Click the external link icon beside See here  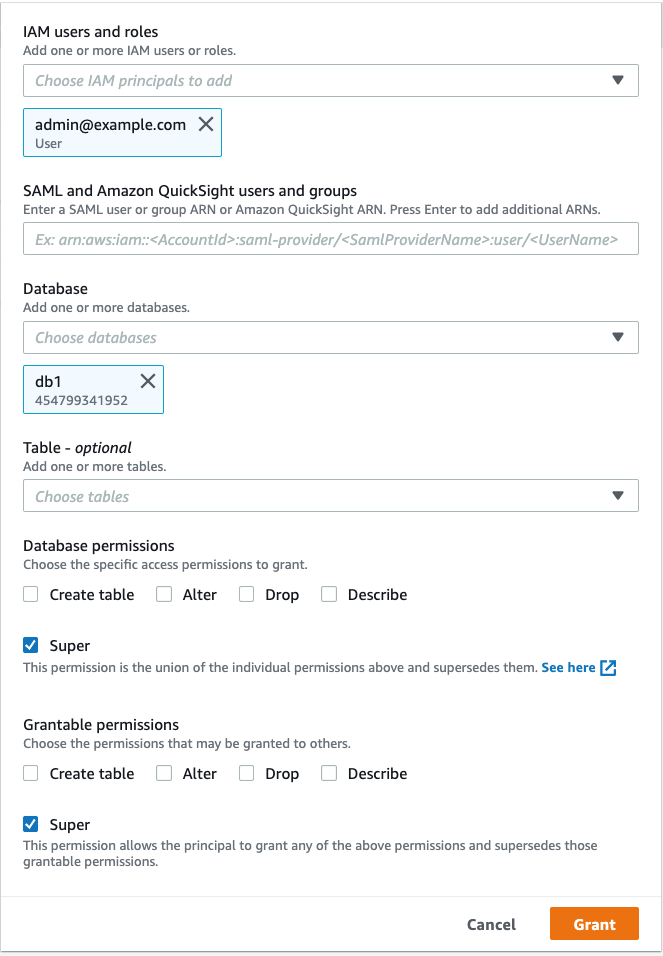pos(608,668)
